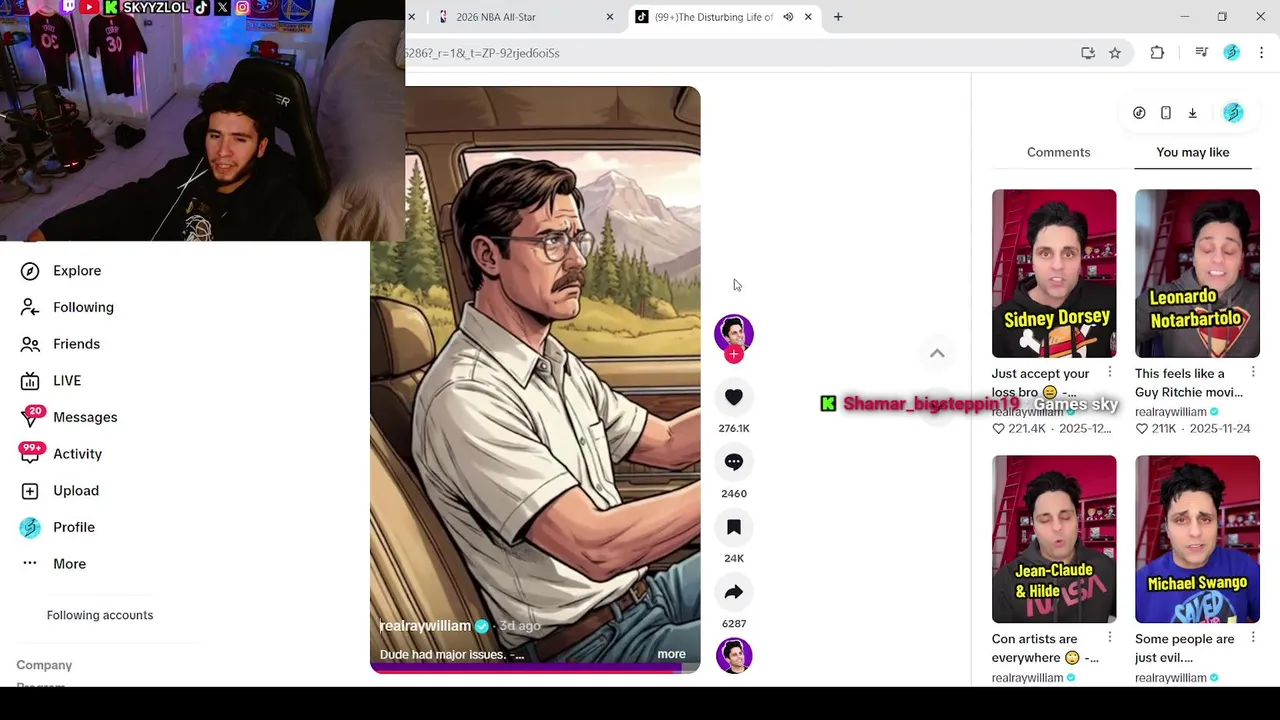Open options for 'Some people are just evil' card

1253,637
